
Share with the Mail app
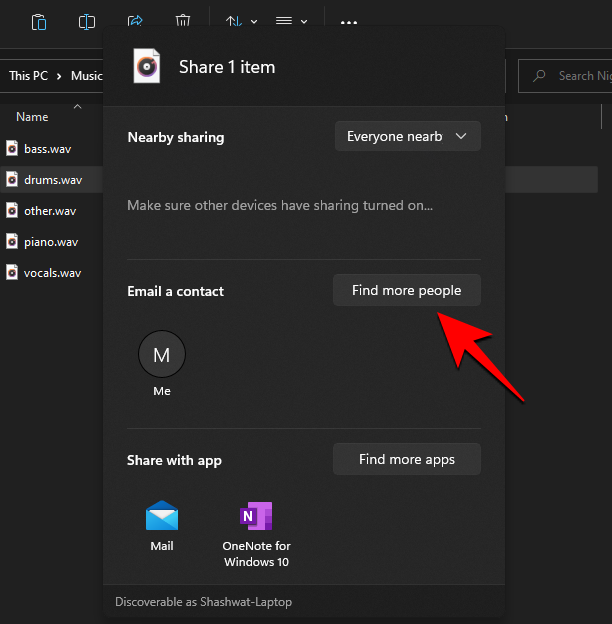pyautogui.click(x=162, y=525)
